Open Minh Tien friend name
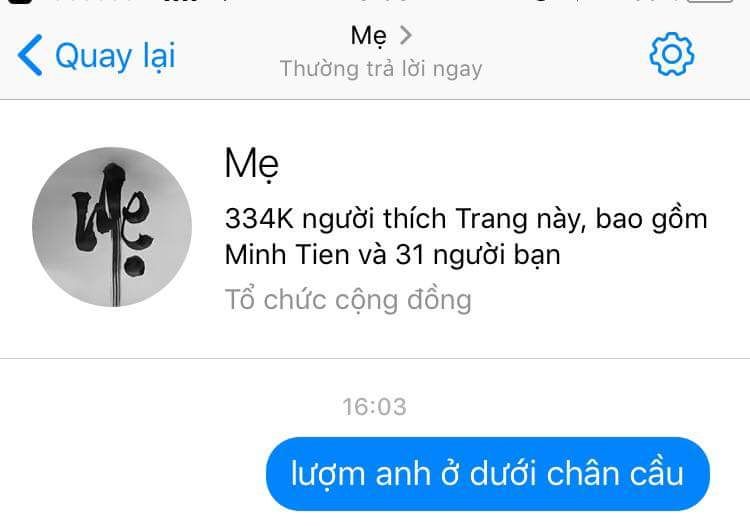The width and height of the screenshot is (750, 526). pos(287,254)
